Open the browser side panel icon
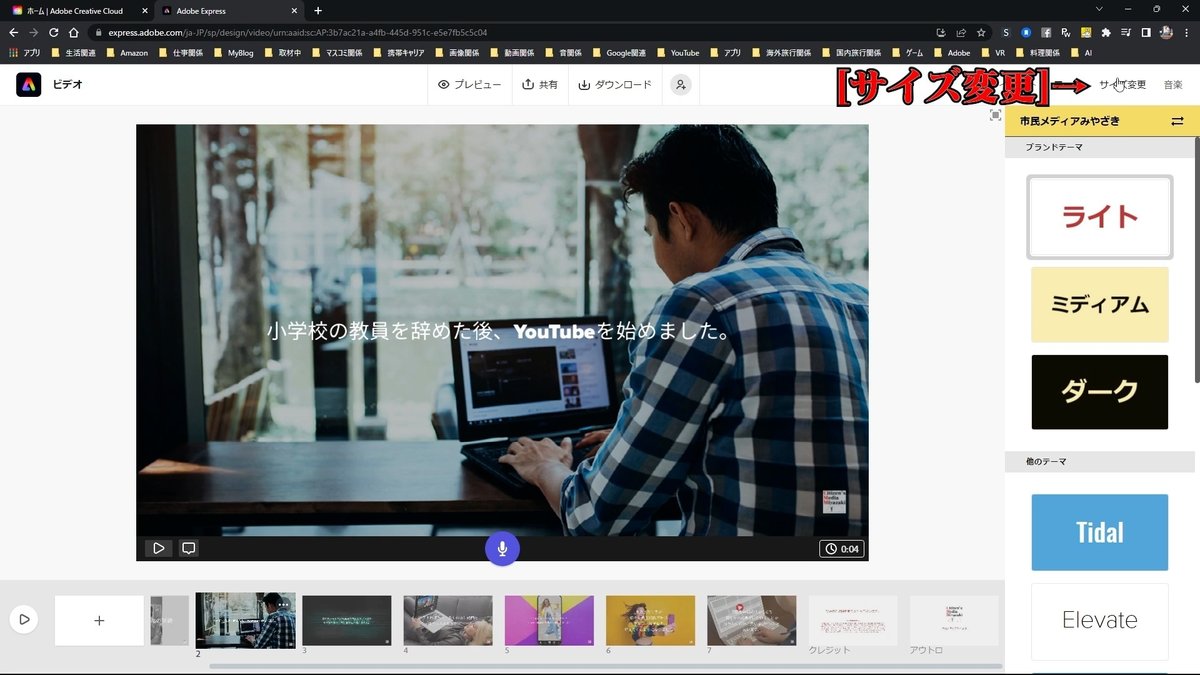The image size is (1200, 675). (x=1146, y=32)
